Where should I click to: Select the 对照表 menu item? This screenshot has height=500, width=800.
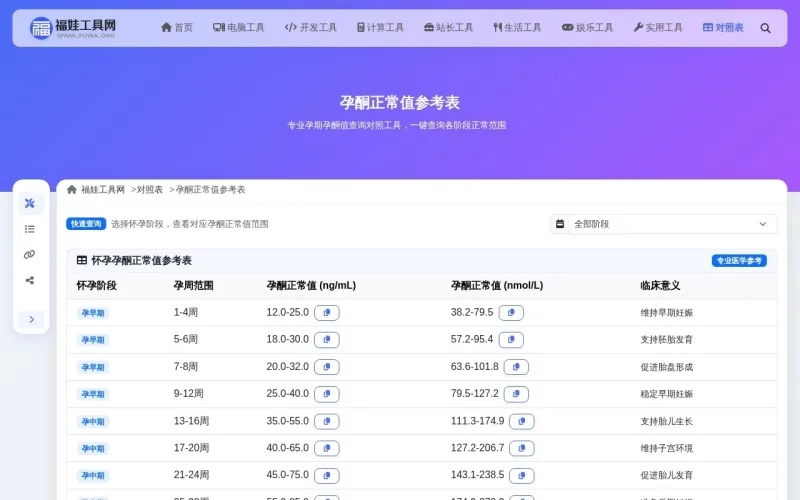point(723,28)
